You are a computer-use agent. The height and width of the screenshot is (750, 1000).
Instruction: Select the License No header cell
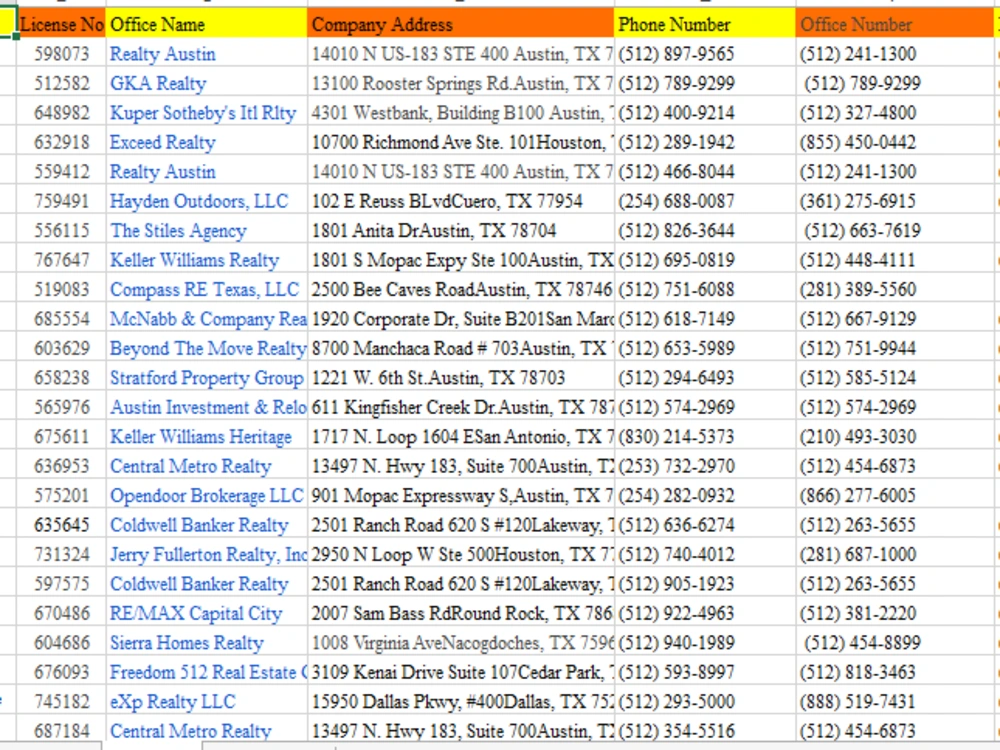(x=61, y=24)
